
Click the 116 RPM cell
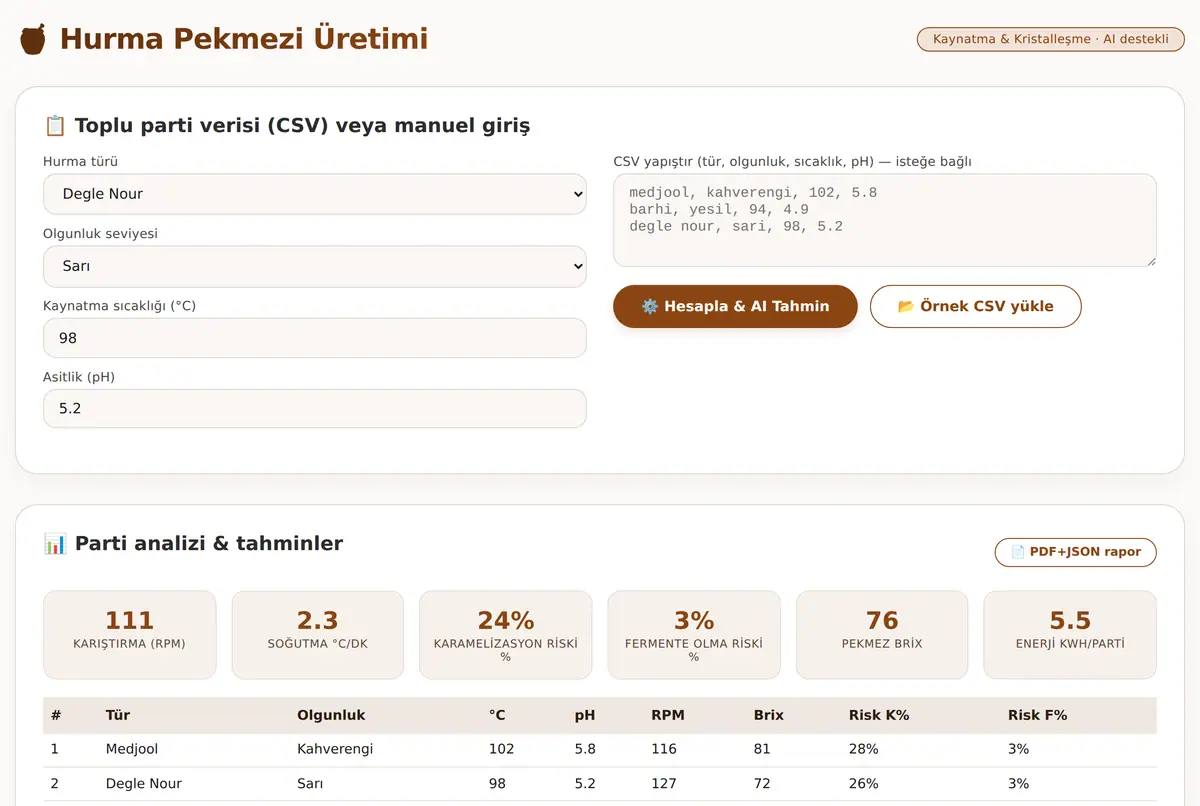(664, 749)
